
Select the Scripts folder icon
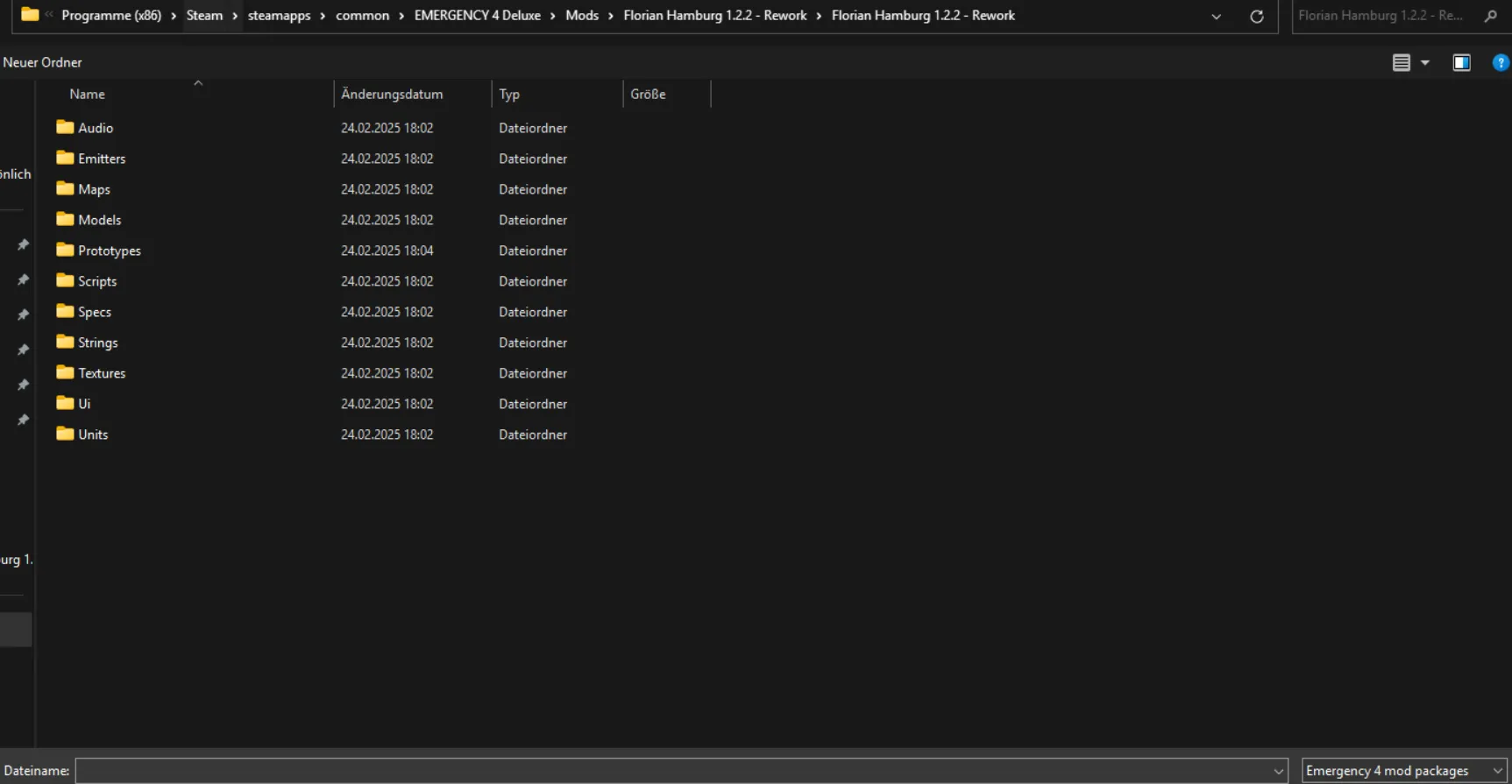(65, 281)
